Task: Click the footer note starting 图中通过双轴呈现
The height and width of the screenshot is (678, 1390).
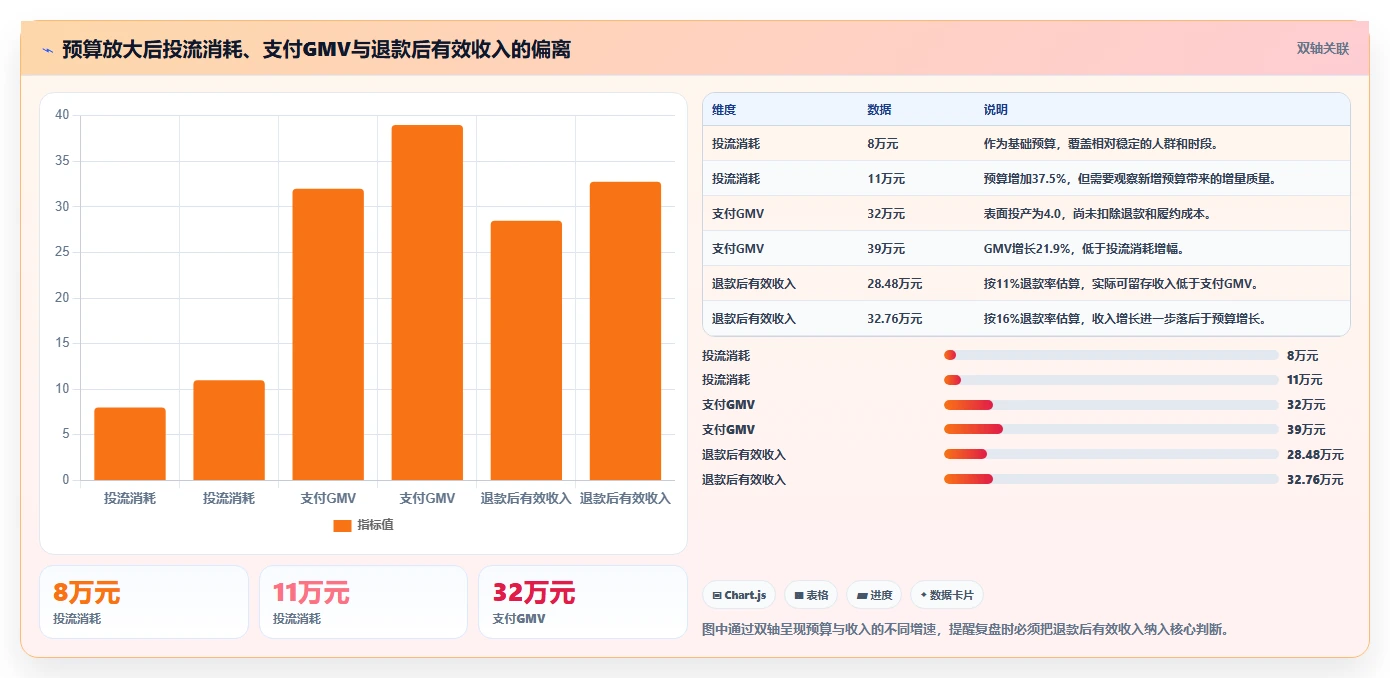Action: [966, 630]
